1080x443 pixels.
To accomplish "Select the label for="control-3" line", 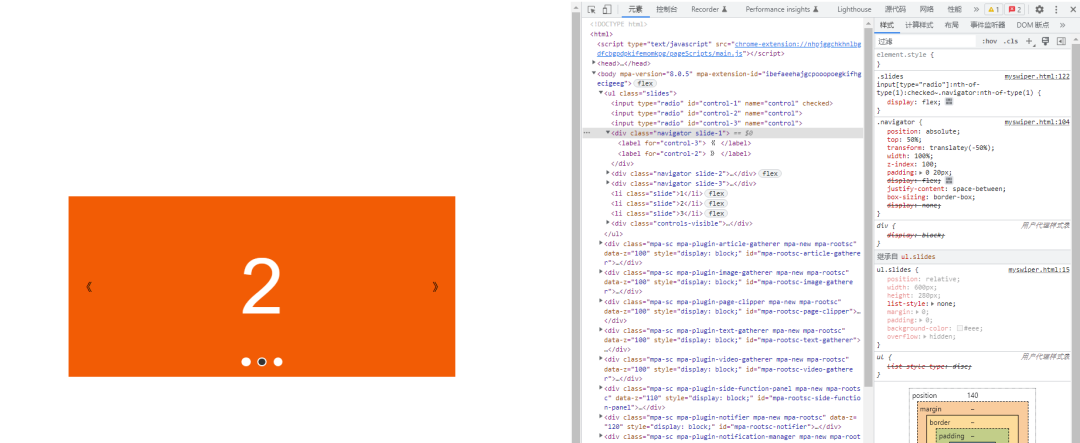I will 685,143.
